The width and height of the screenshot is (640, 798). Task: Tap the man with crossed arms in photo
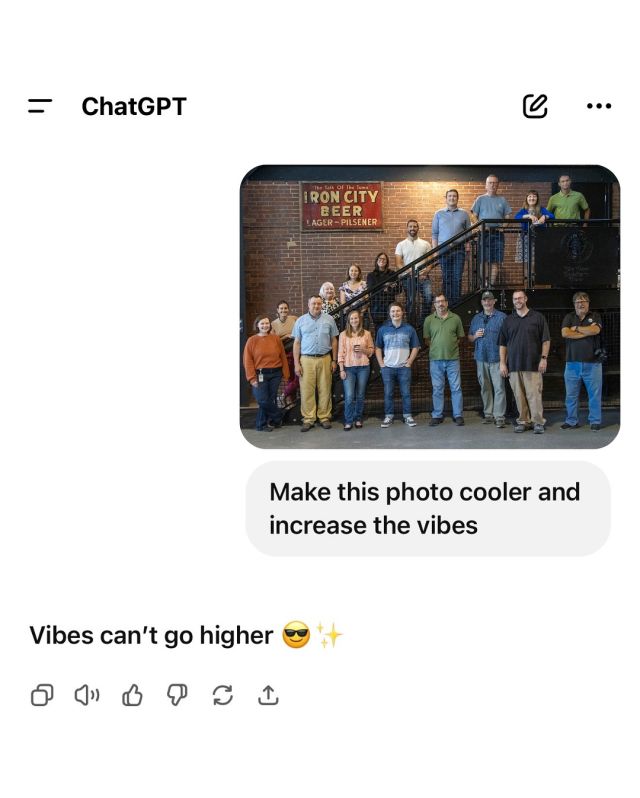pos(582,360)
